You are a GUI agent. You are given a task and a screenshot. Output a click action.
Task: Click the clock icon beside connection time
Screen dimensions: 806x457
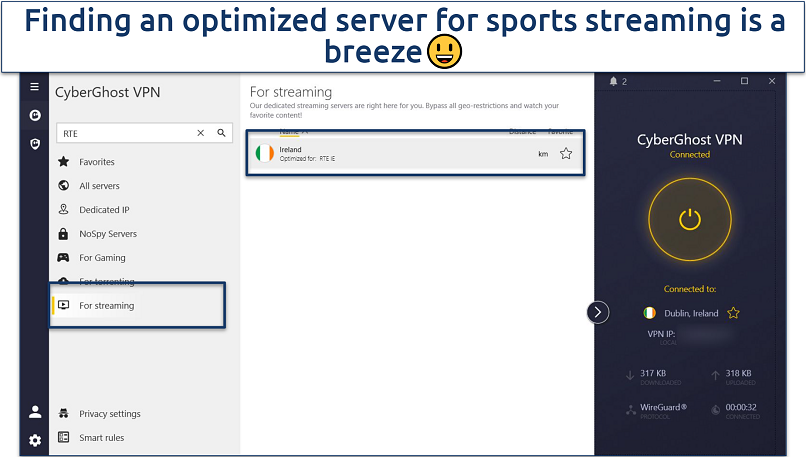coord(716,410)
